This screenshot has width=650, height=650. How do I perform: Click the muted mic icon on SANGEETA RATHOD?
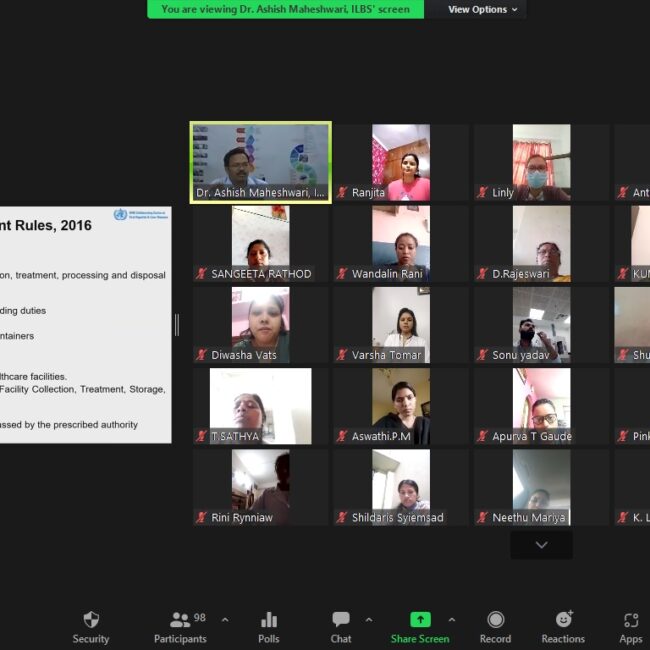click(x=202, y=274)
